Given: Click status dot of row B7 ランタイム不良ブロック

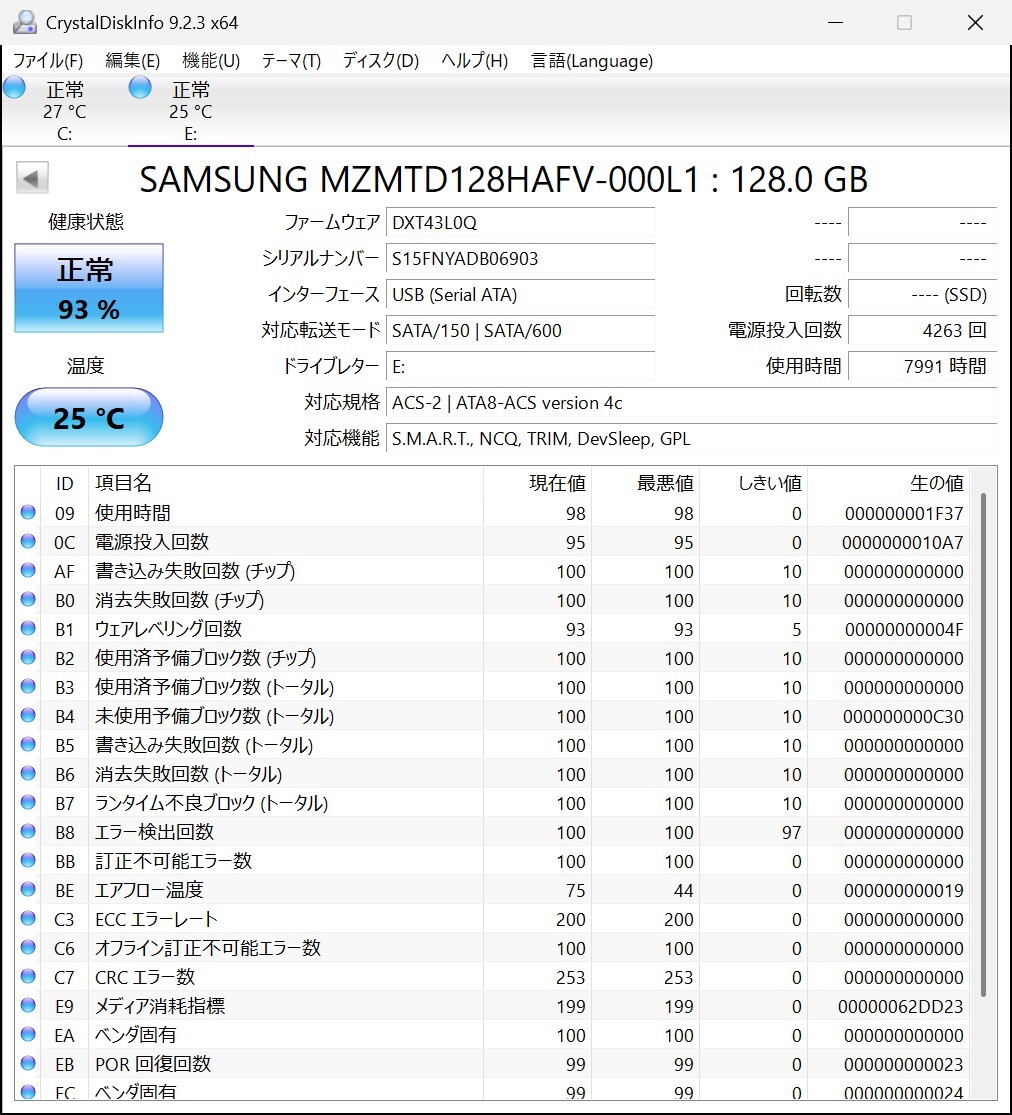Looking at the screenshot, I should [28, 802].
